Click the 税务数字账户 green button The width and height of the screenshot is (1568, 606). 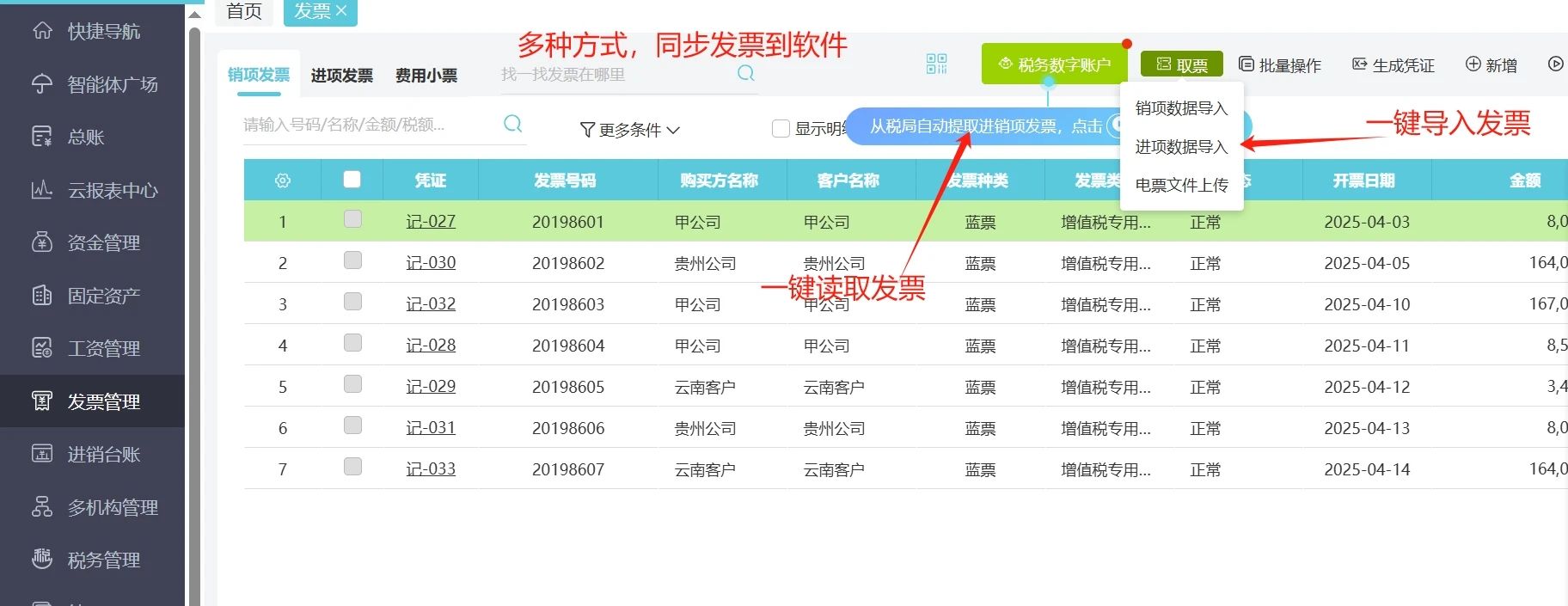(1054, 64)
